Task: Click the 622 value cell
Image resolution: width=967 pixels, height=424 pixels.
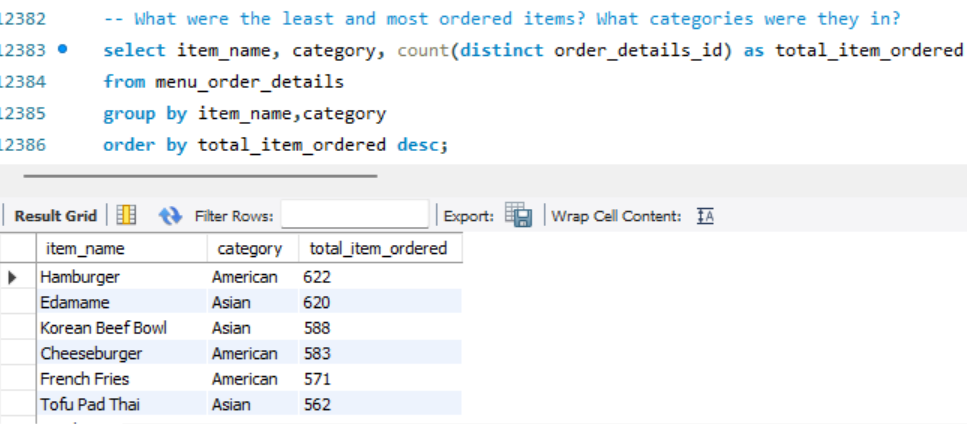Action: 380,277
